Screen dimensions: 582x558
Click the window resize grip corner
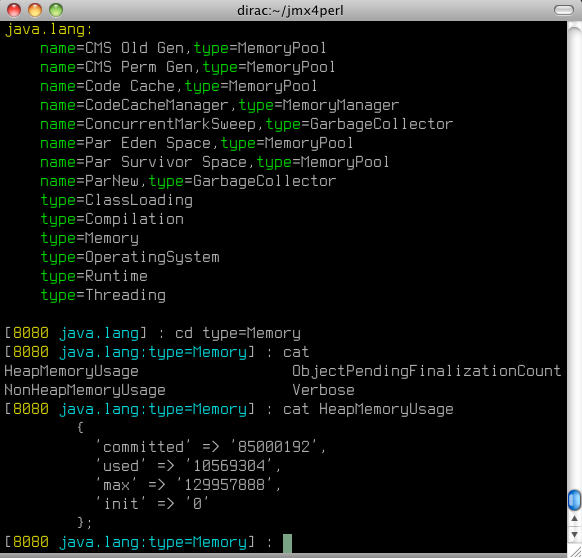pos(575,551)
